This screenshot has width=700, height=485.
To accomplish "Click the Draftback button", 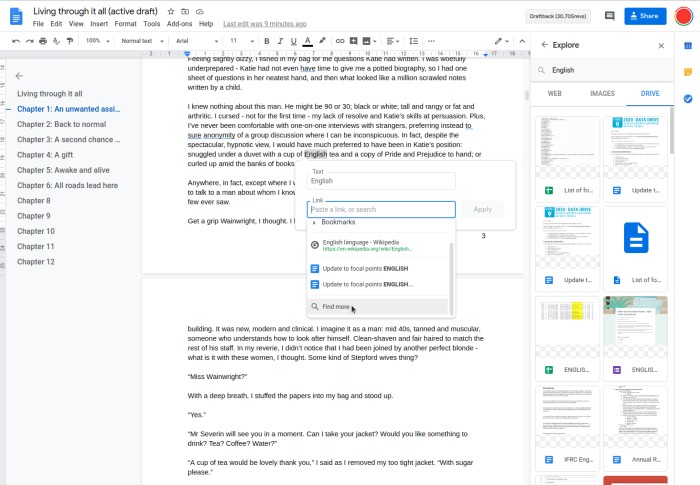I will (558, 16).
